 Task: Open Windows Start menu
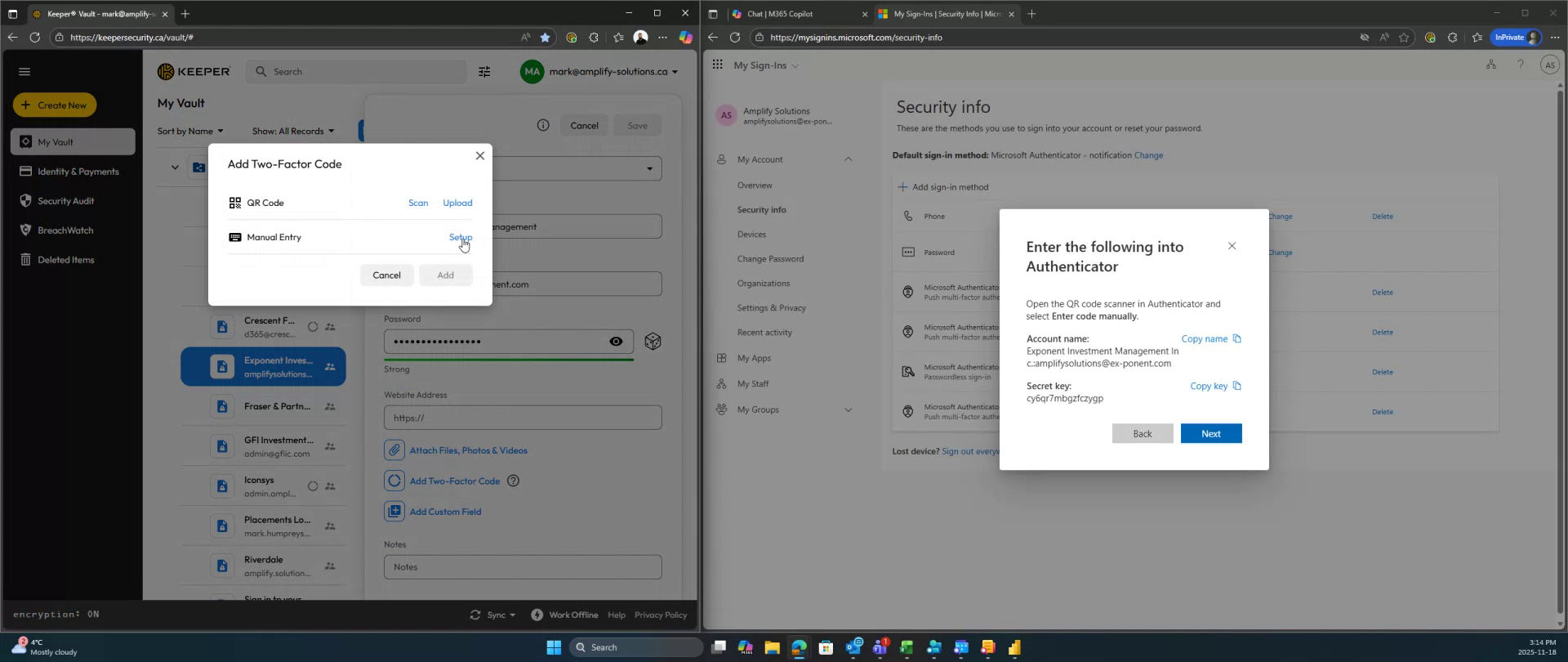click(554, 647)
